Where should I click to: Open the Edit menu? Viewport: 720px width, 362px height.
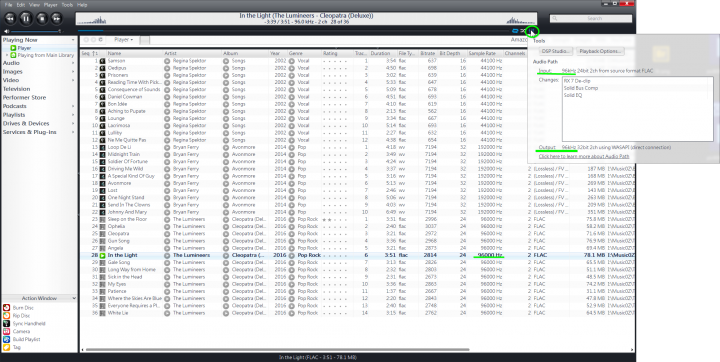pyautogui.click(x=21, y=5)
